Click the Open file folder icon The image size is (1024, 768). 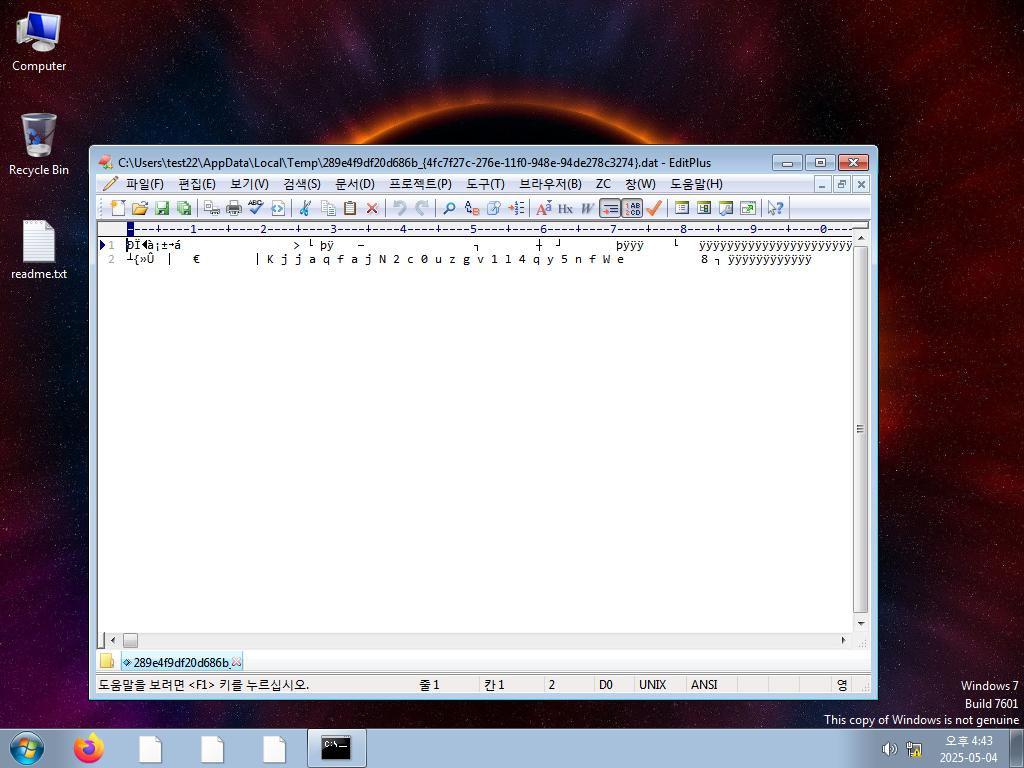click(x=140, y=208)
